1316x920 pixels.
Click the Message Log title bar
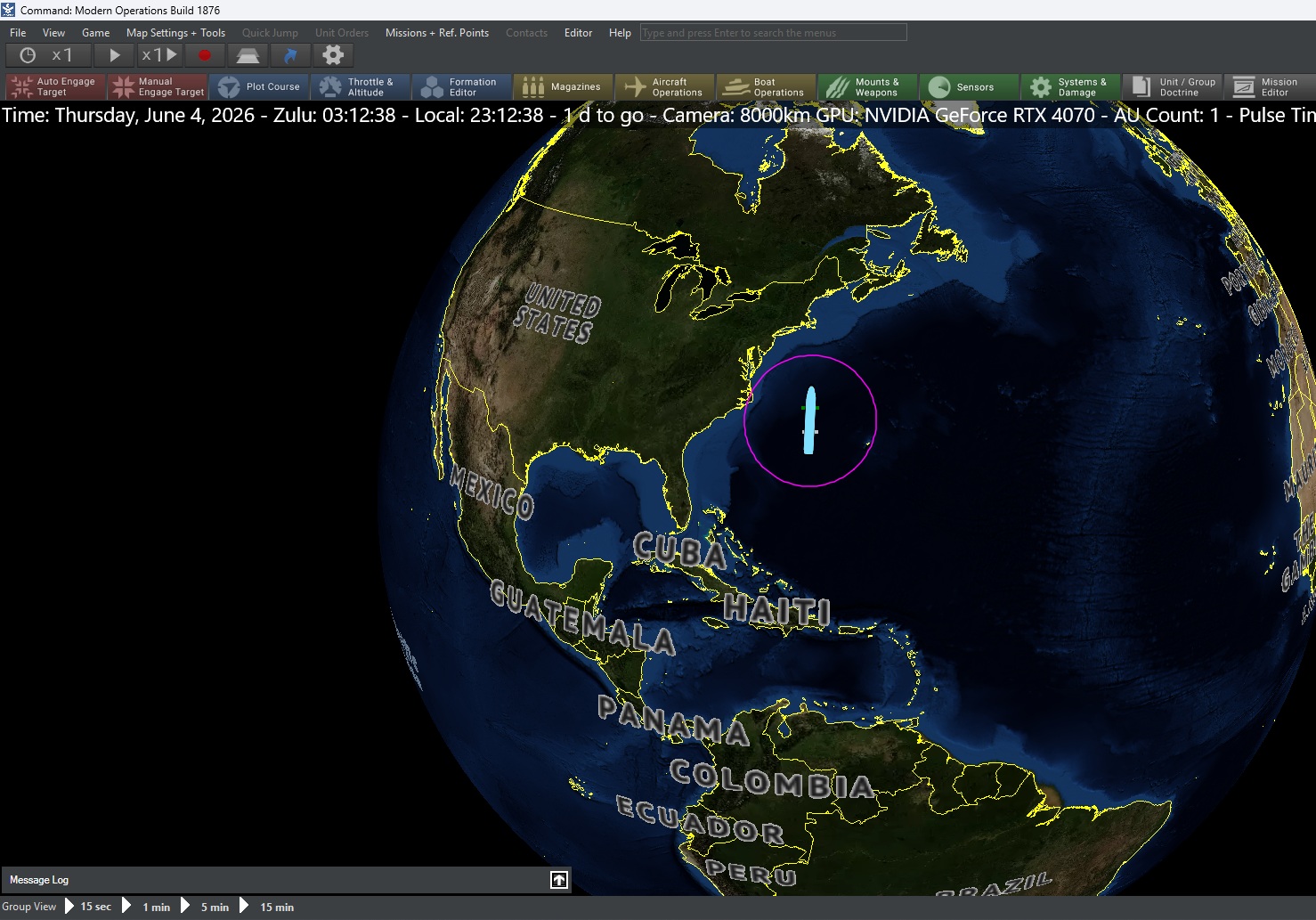286,880
